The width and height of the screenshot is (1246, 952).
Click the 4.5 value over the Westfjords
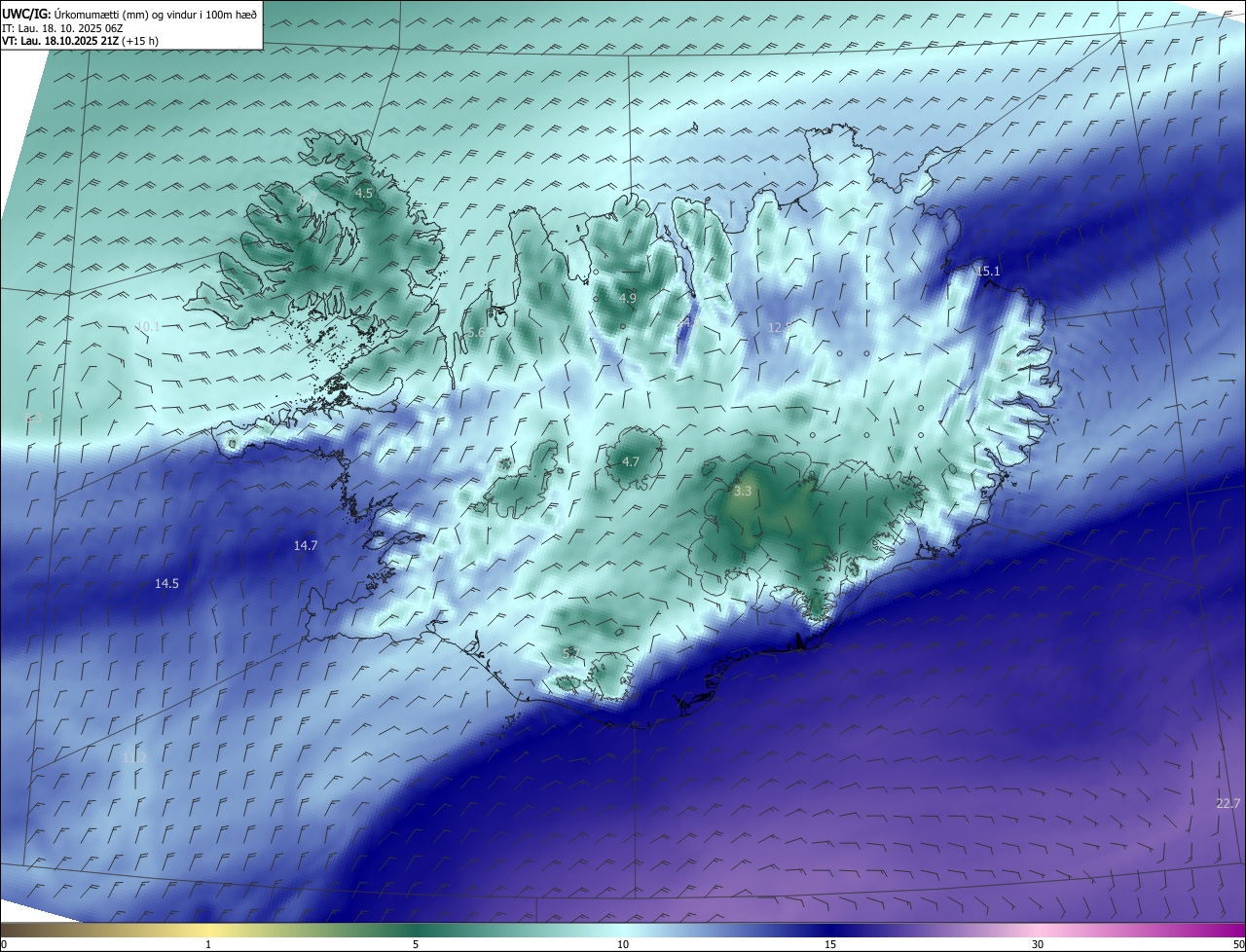click(x=363, y=194)
